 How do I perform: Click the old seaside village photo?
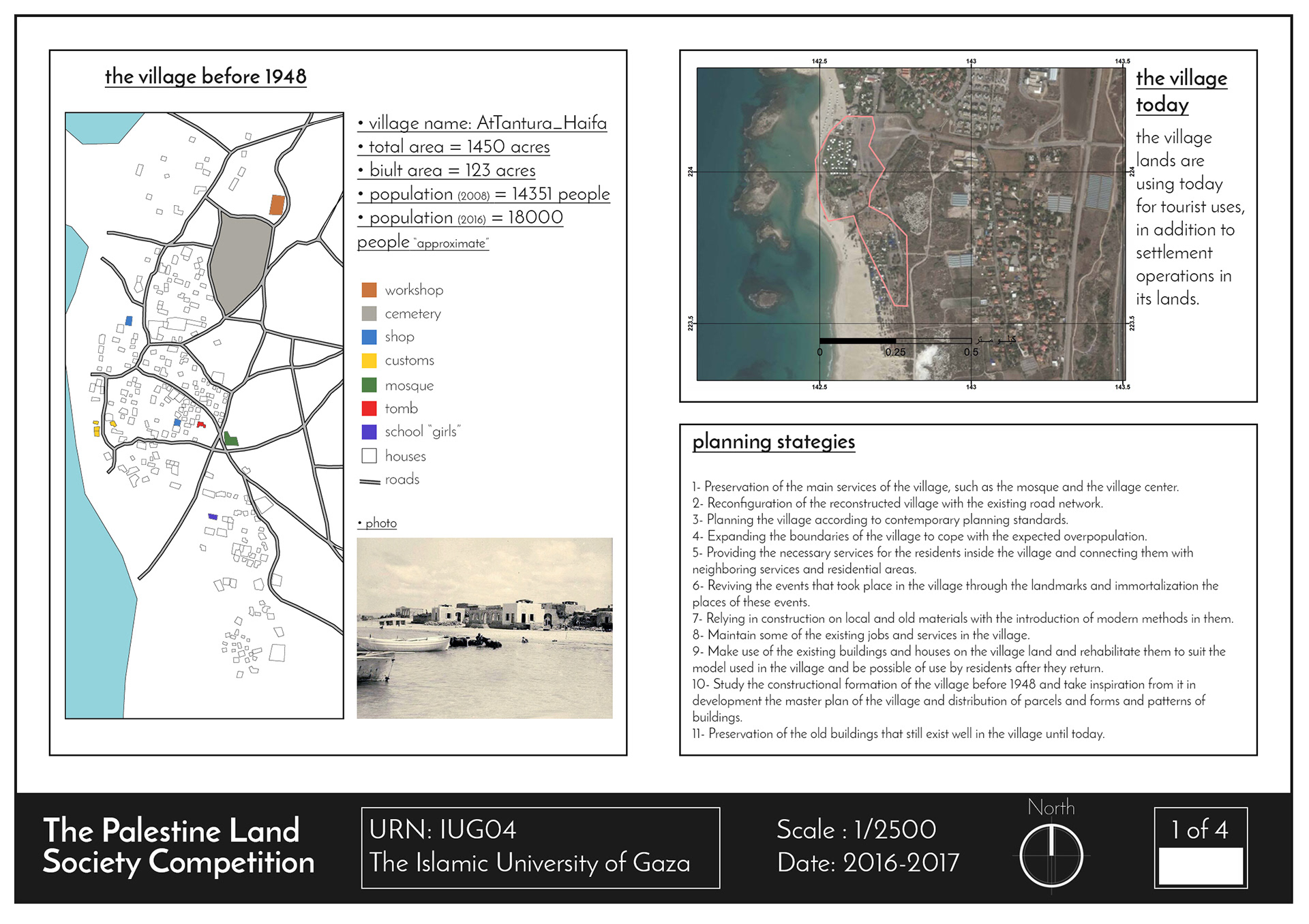pyautogui.click(x=484, y=628)
